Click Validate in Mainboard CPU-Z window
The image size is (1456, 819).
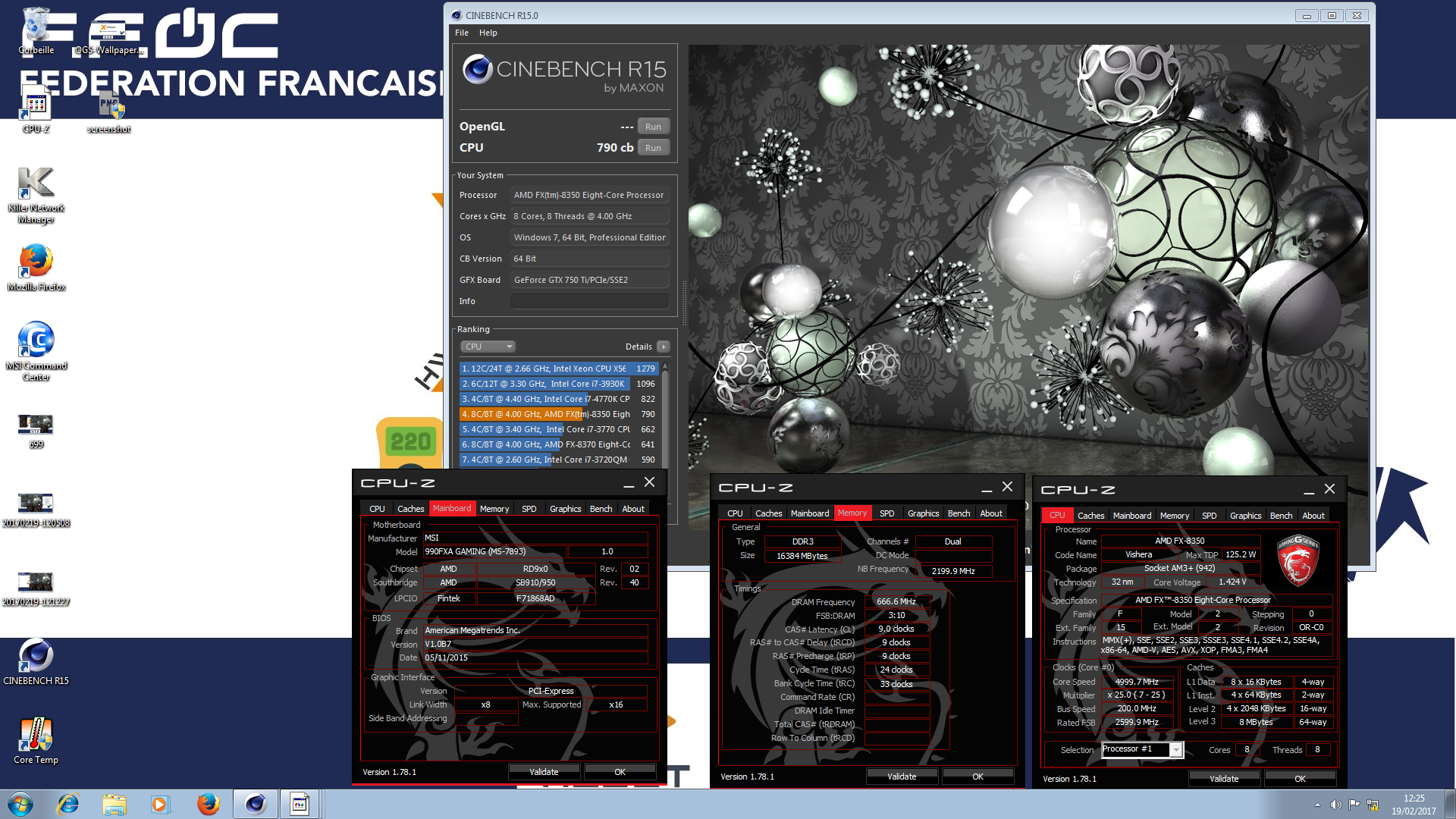(544, 772)
